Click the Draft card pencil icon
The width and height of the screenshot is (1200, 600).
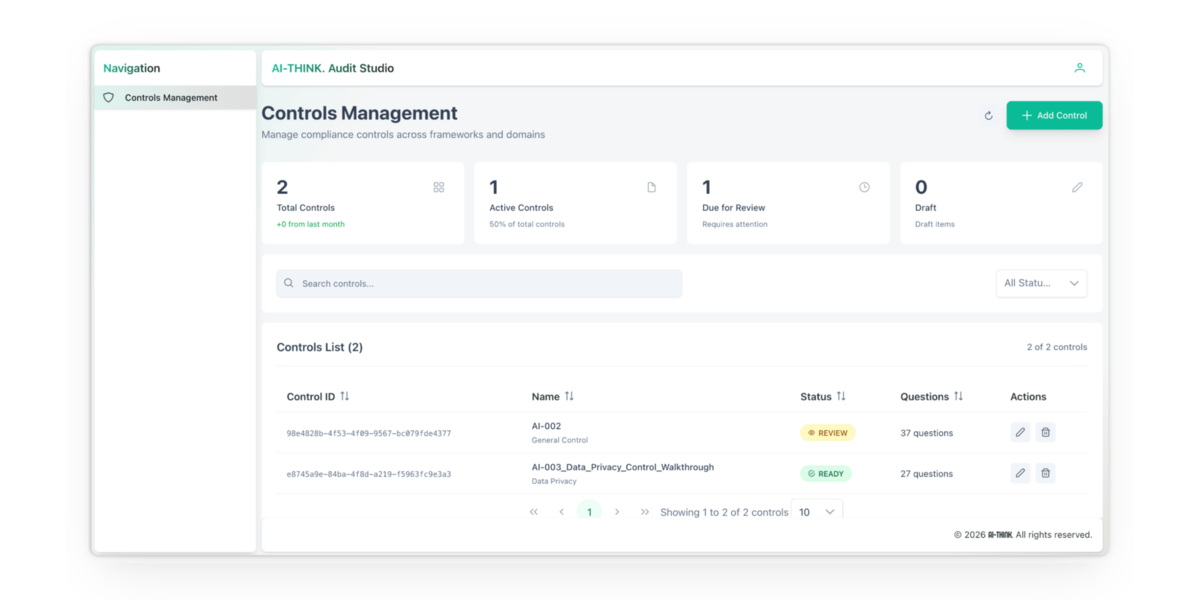(1077, 187)
